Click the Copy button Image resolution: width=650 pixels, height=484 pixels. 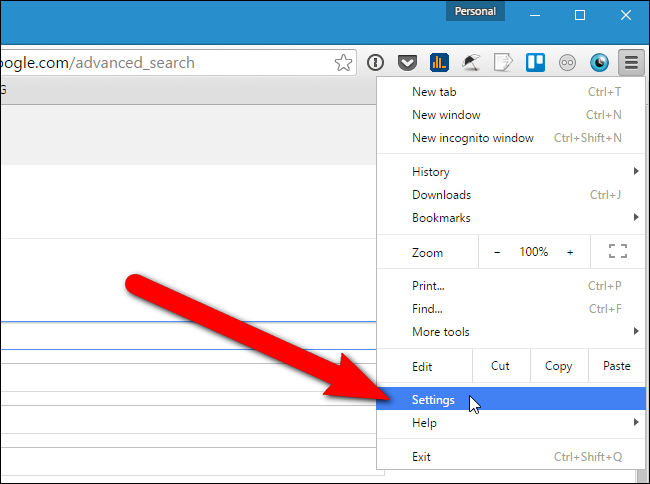pyautogui.click(x=558, y=366)
